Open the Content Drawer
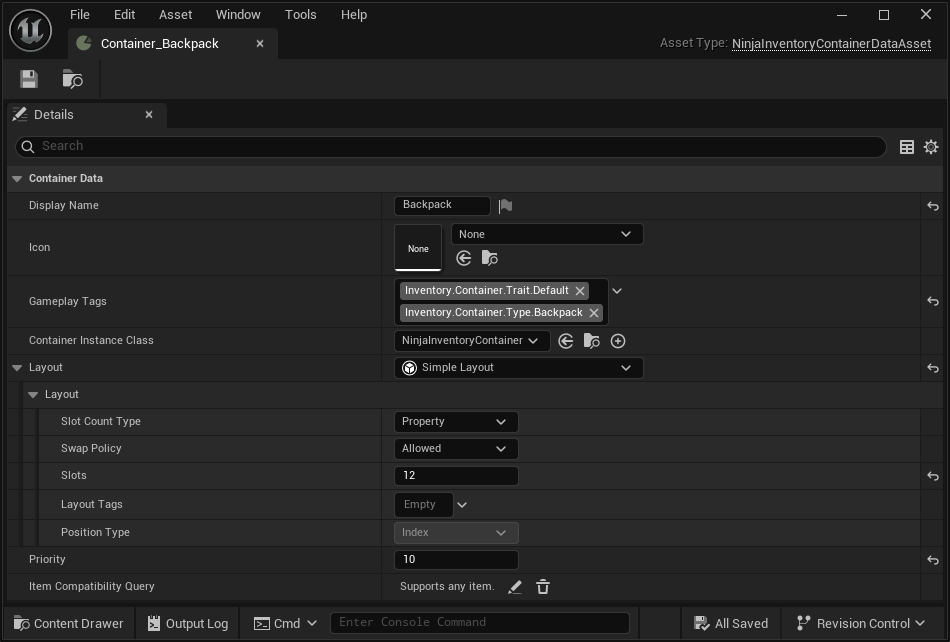The width and height of the screenshot is (950, 642). point(68,623)
